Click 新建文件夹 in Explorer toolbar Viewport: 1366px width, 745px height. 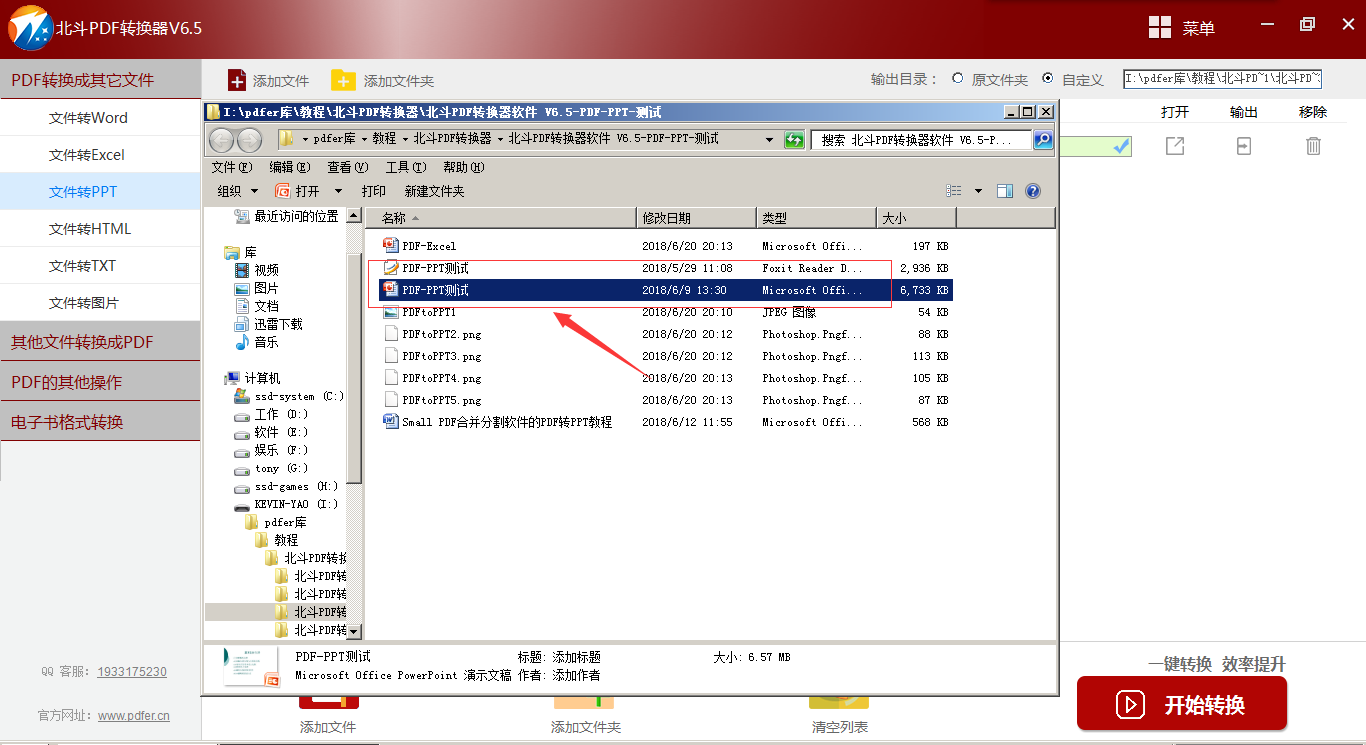pyautogui.click(x=434, y=191)
